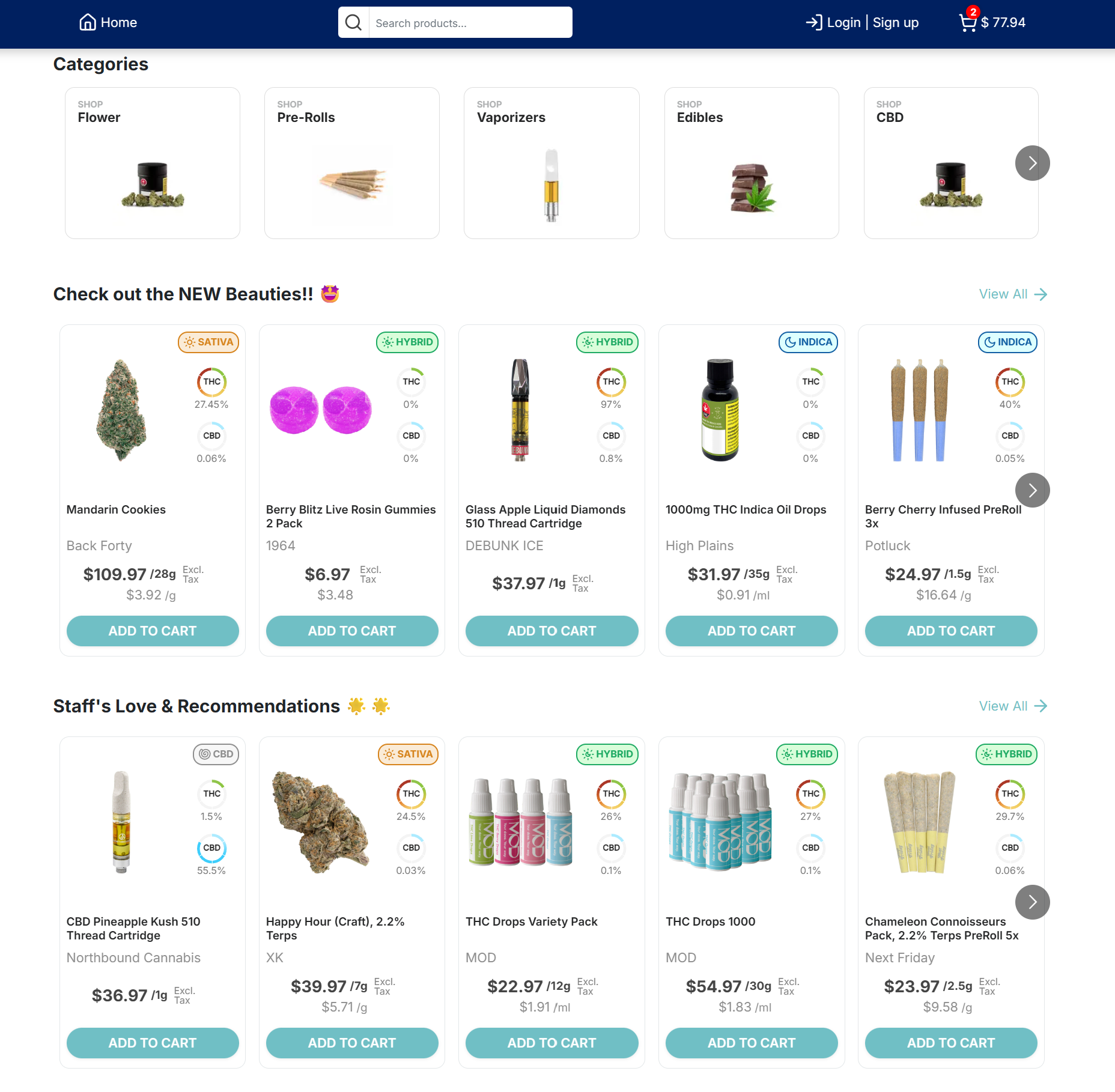Open the Edibles shop category

(752, 163)
